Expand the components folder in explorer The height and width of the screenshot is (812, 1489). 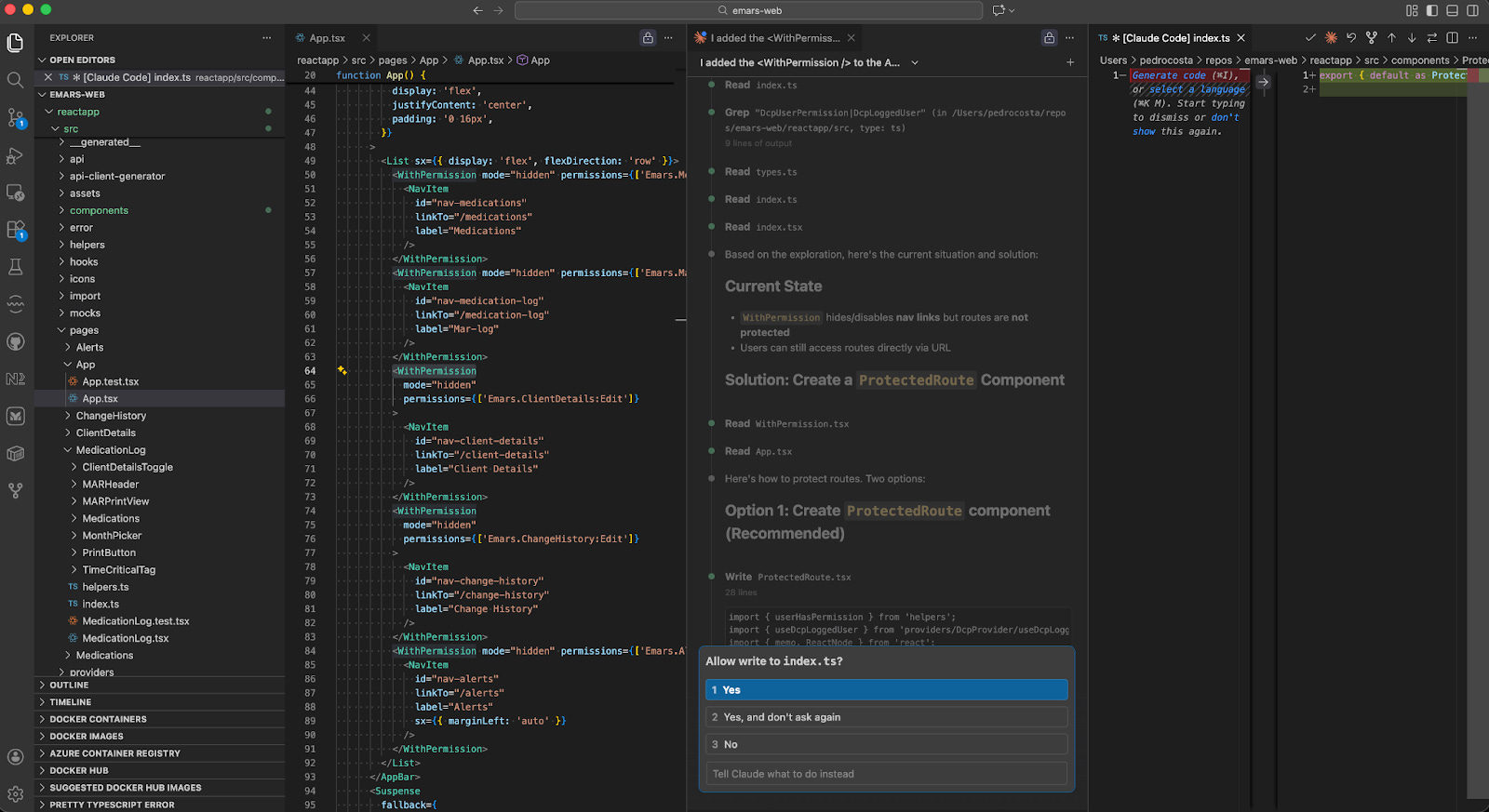[x=99, y=210]
